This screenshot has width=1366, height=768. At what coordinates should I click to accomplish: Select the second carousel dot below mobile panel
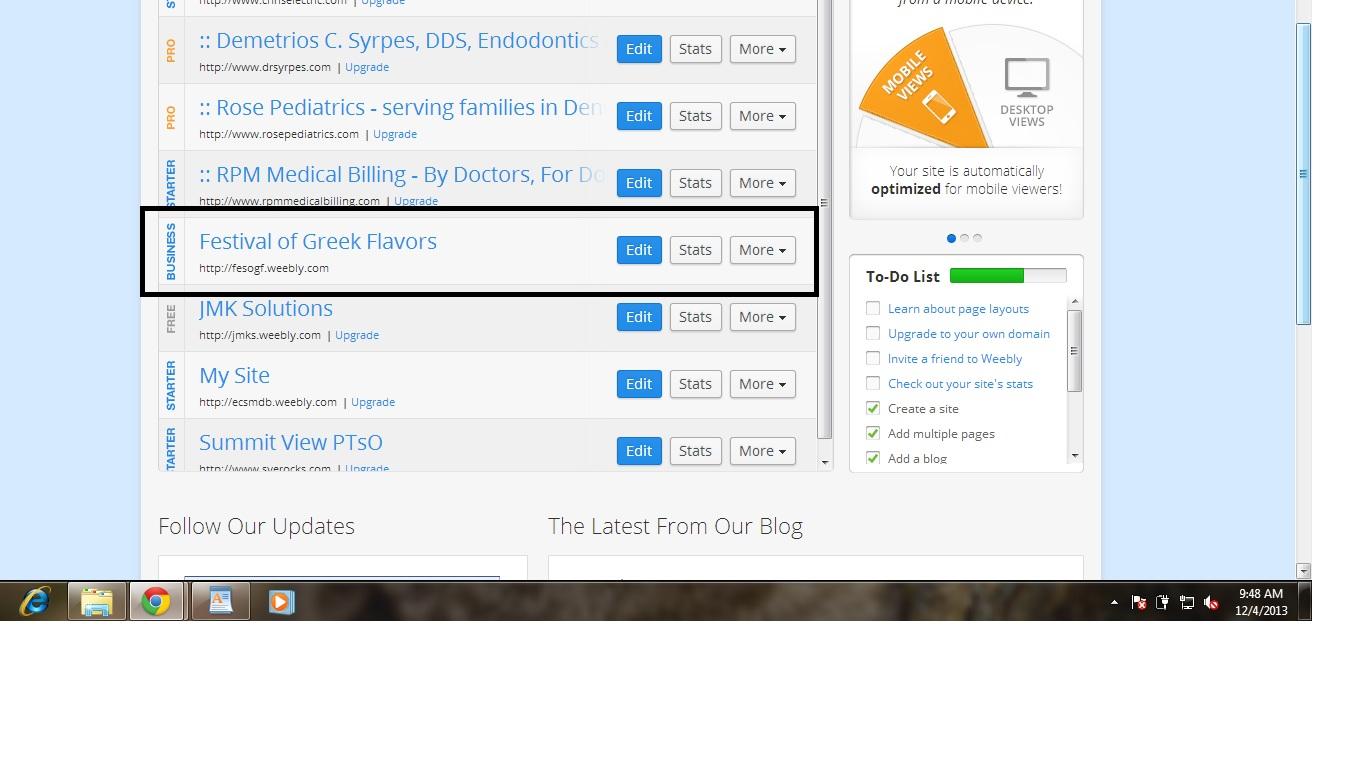pyautogui.click(x=964, y=238)
